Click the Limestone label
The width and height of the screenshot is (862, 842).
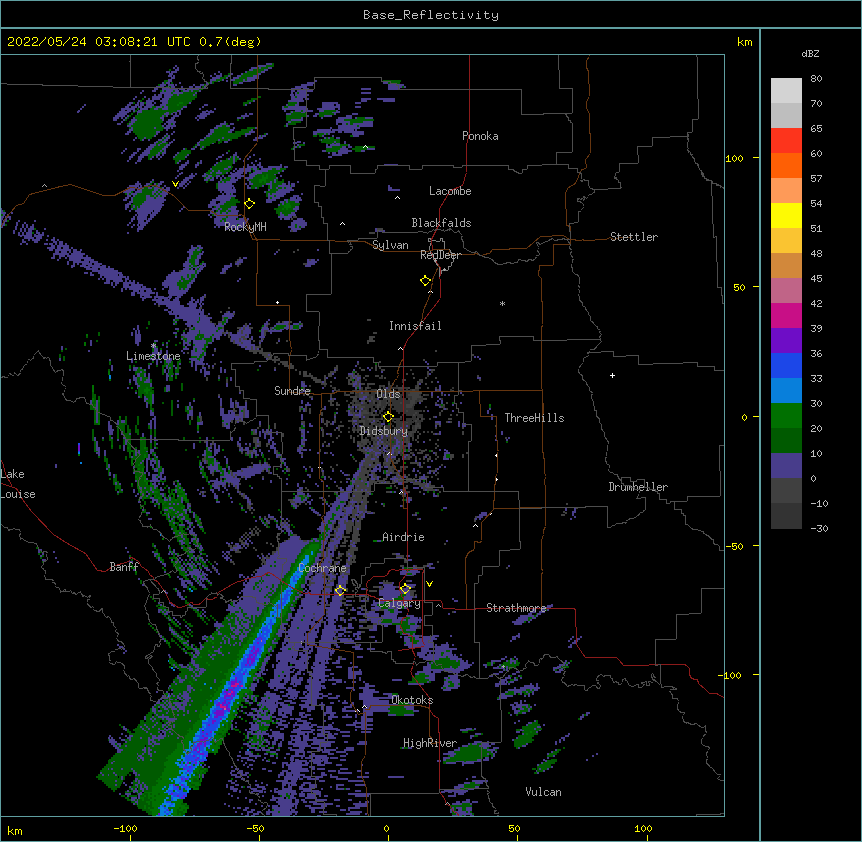pos(153,356)
